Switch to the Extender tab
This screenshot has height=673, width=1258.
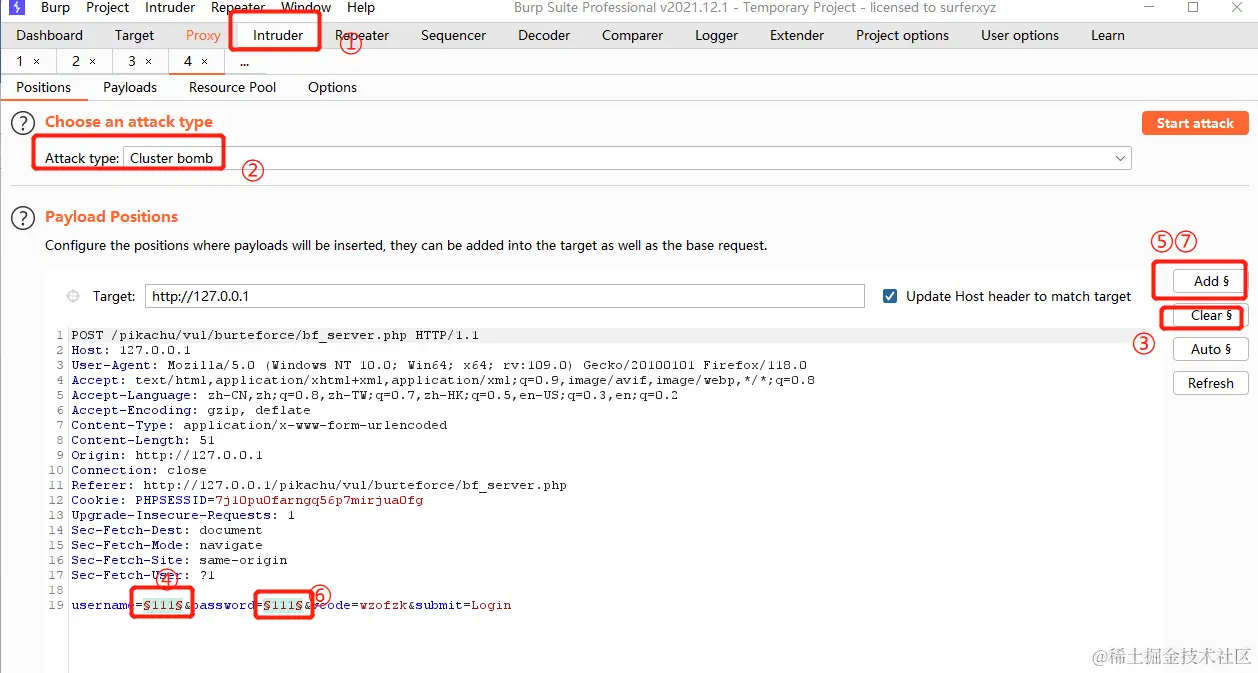tap(797, 35)
